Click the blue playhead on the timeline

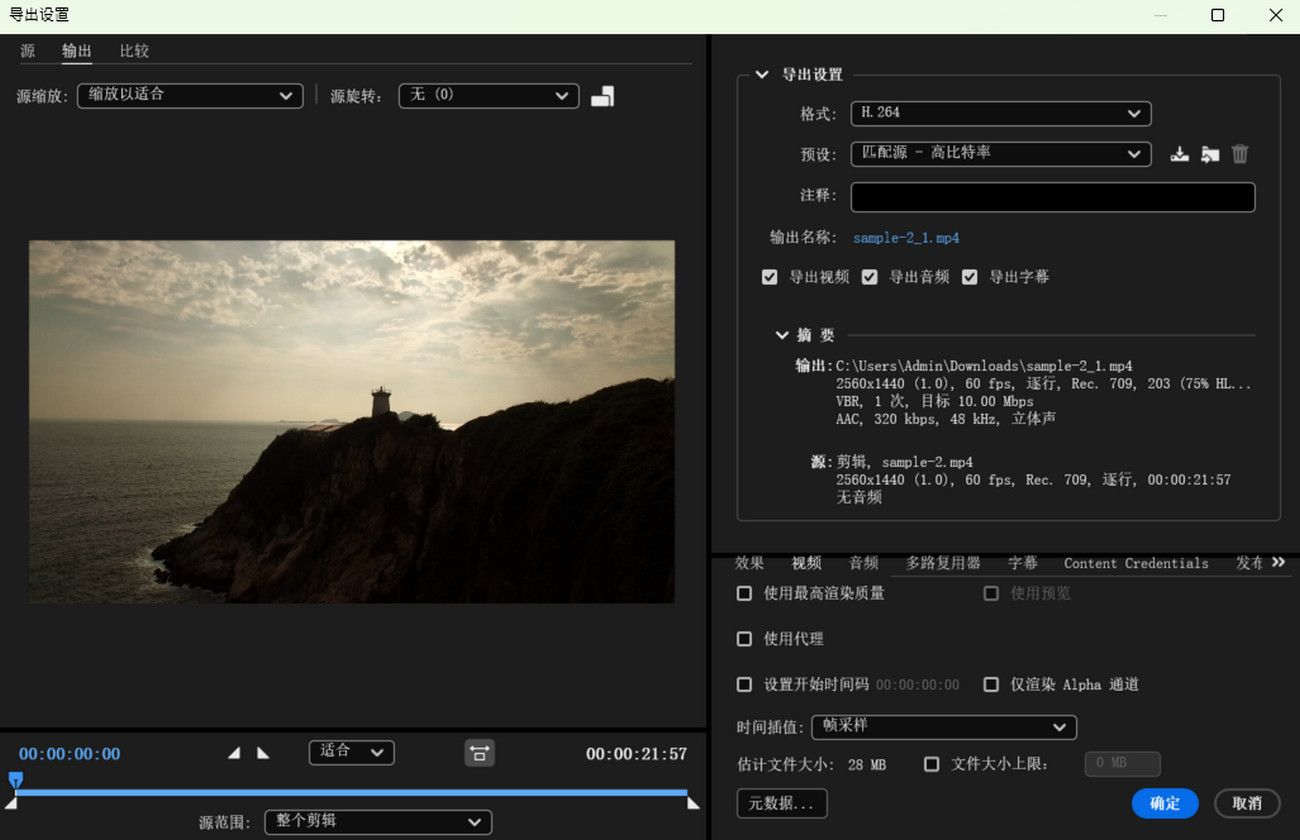pyautogui.click(x=15, y=779)
